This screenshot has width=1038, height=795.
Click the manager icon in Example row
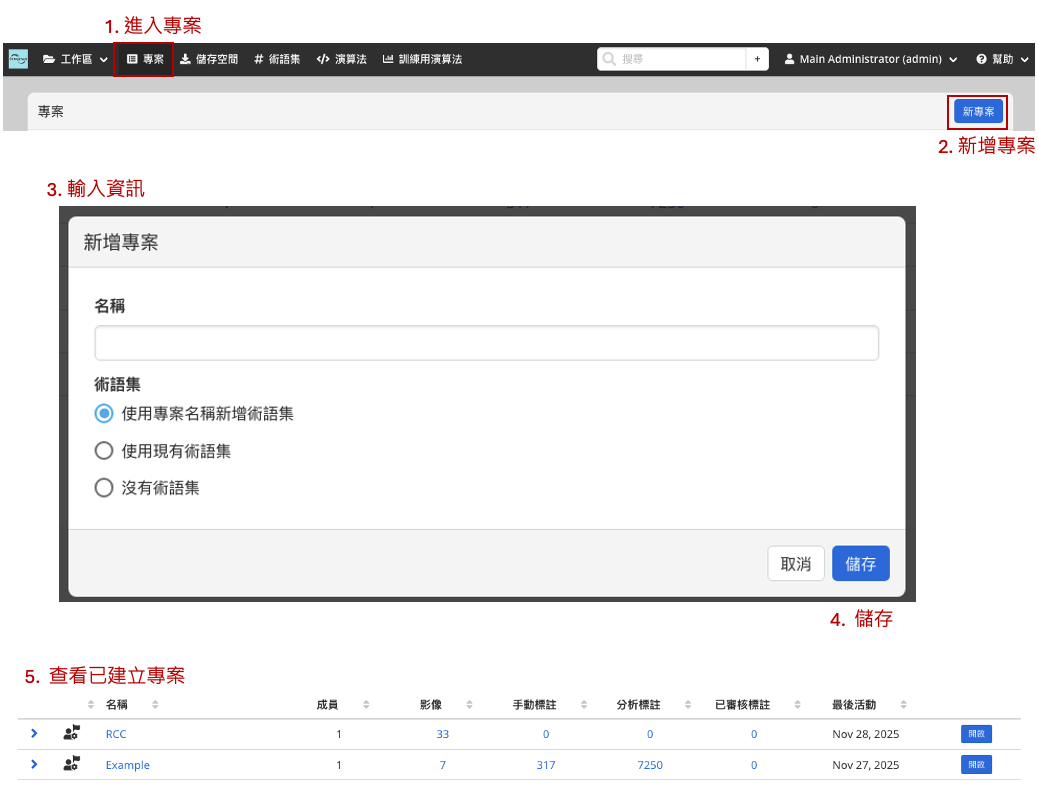[x=71, y=765]
